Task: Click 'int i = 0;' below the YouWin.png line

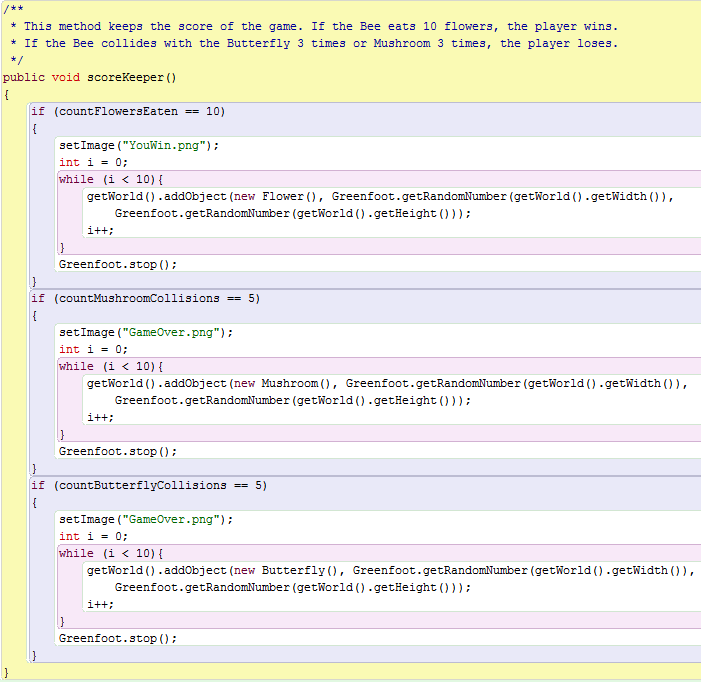Action: click(x=93, y=163)
